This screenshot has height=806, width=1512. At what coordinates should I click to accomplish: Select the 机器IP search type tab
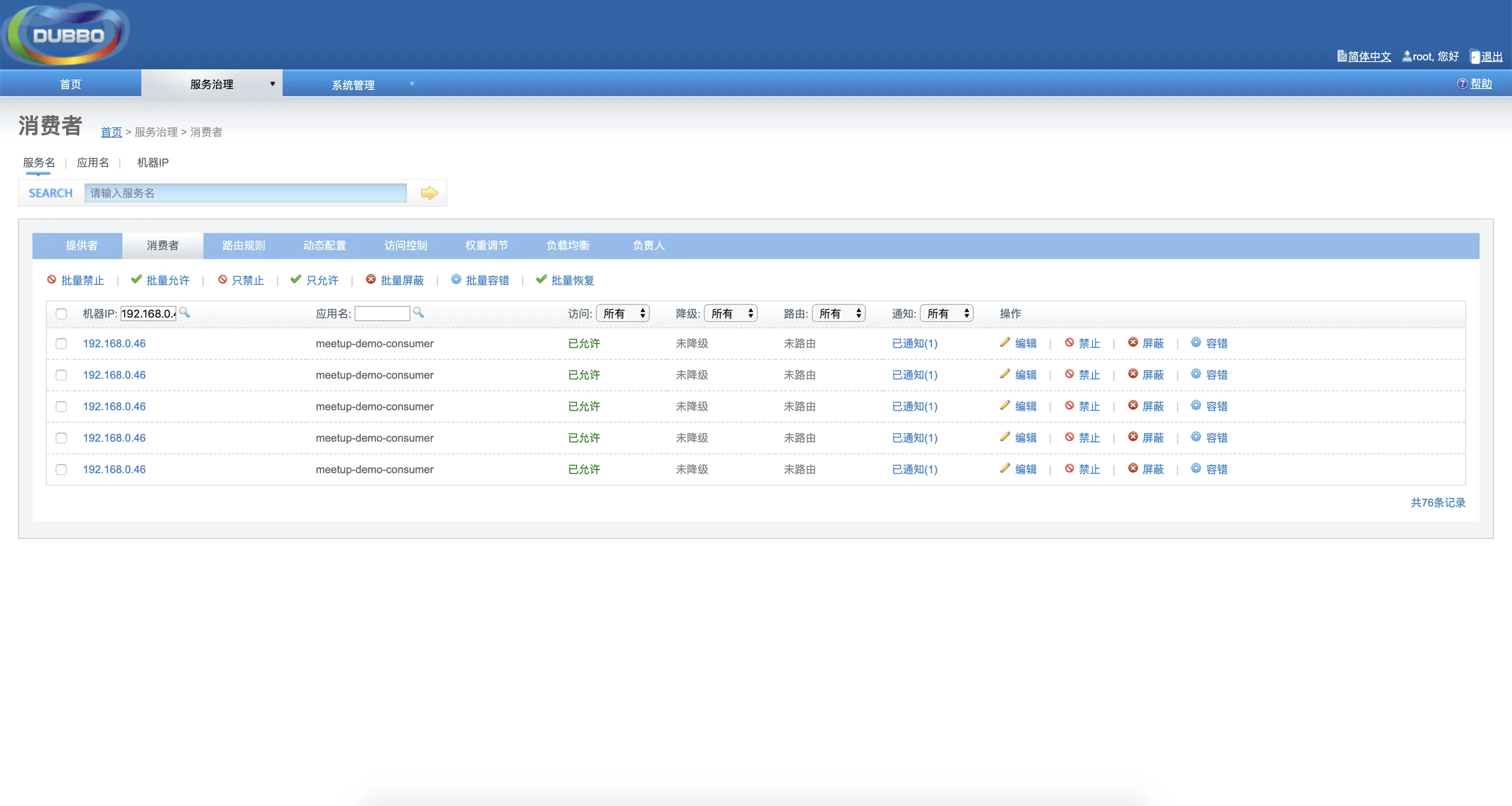tap(152, 162)
